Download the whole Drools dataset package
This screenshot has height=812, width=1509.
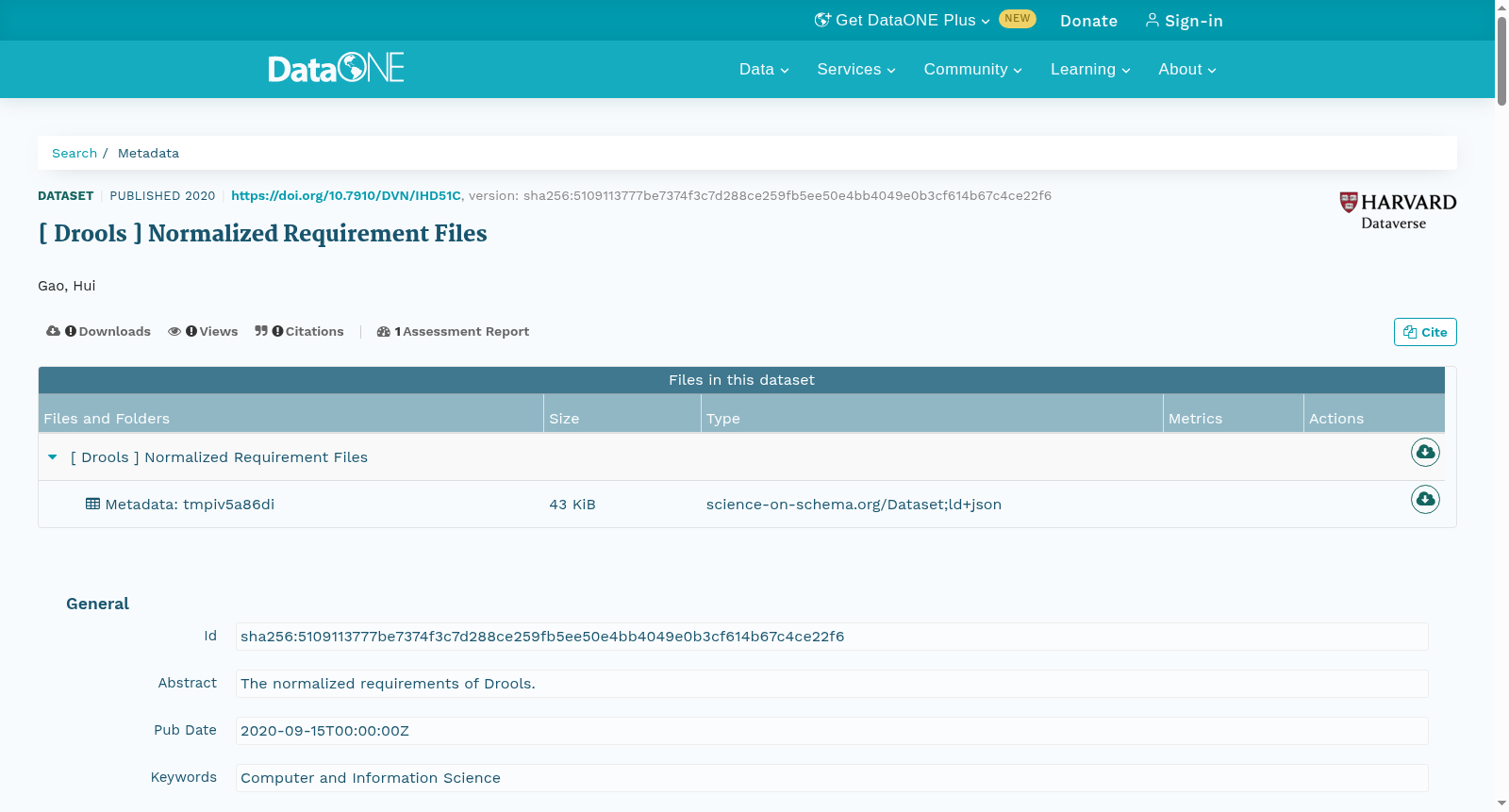pos(1425,453)
